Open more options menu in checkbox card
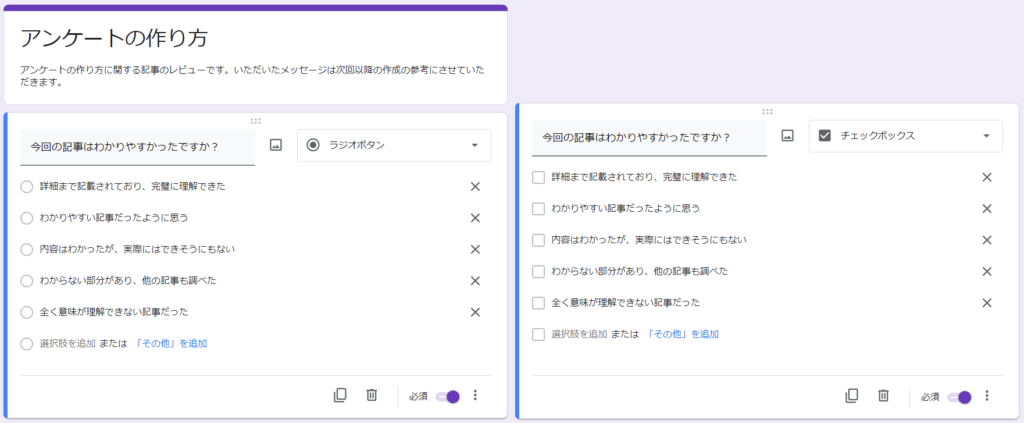This screenshot has height=423, width=1024. (987, 395)
